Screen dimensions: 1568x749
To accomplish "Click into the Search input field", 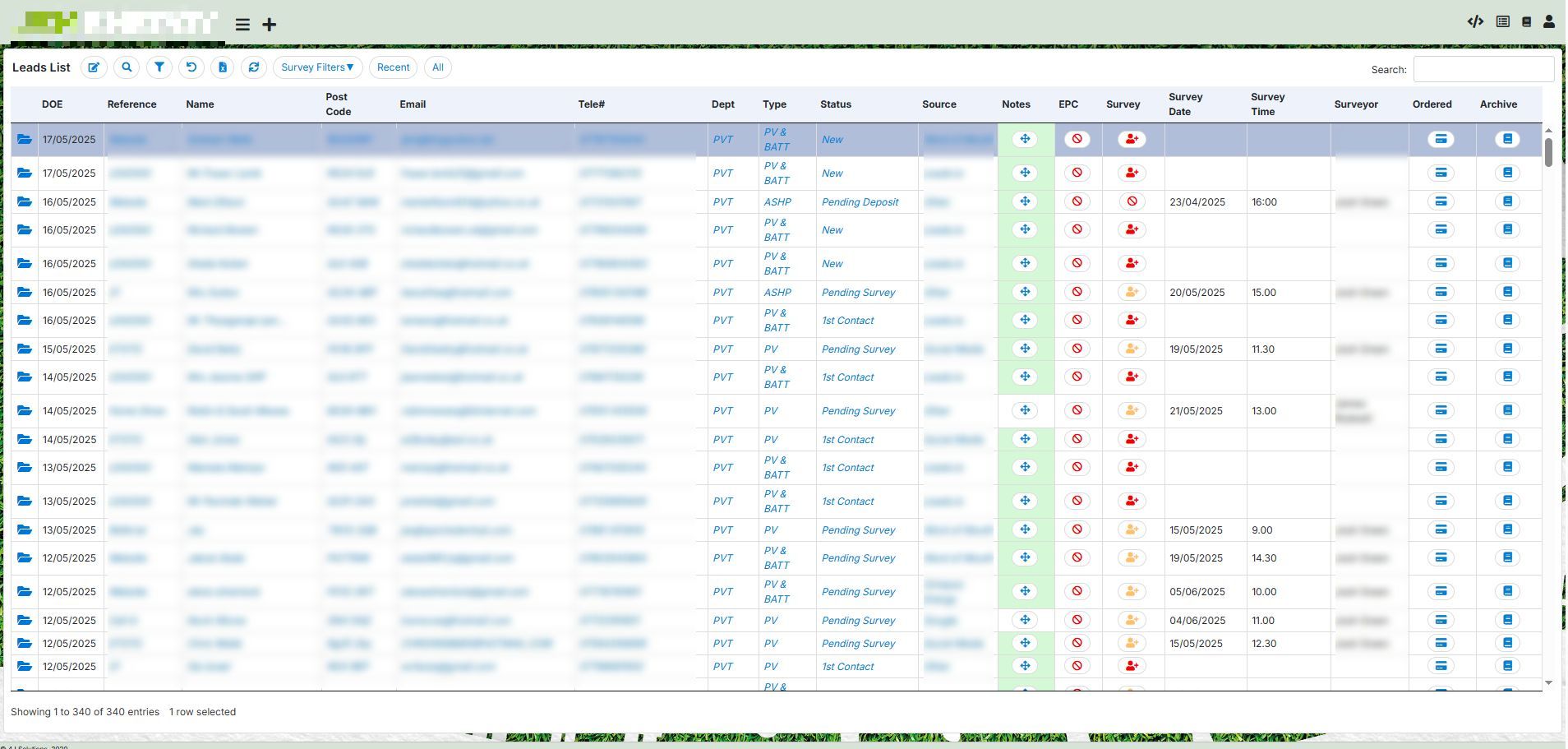I will point(1483,70).
